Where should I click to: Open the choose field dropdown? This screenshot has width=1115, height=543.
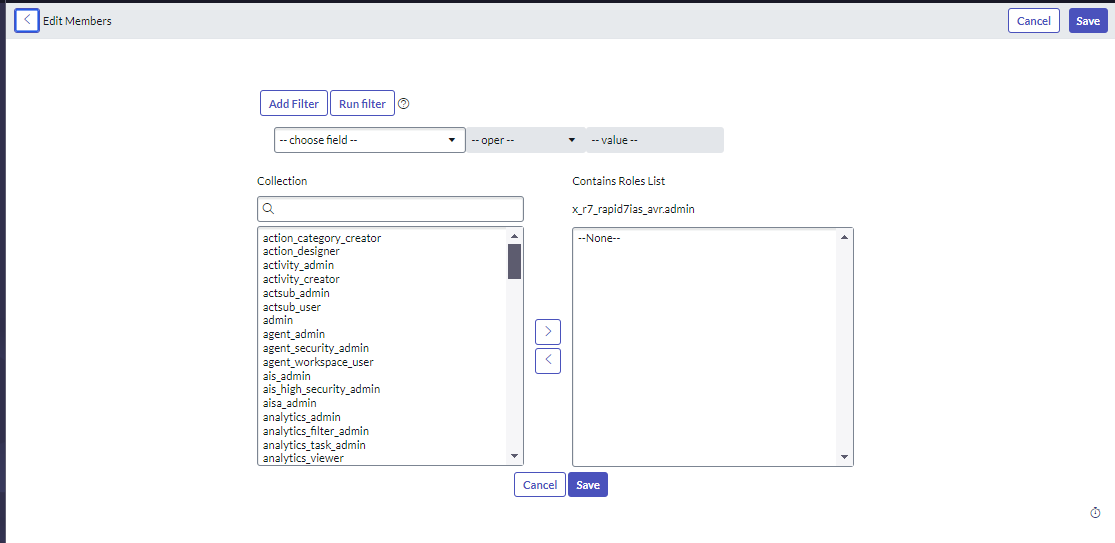370,140
